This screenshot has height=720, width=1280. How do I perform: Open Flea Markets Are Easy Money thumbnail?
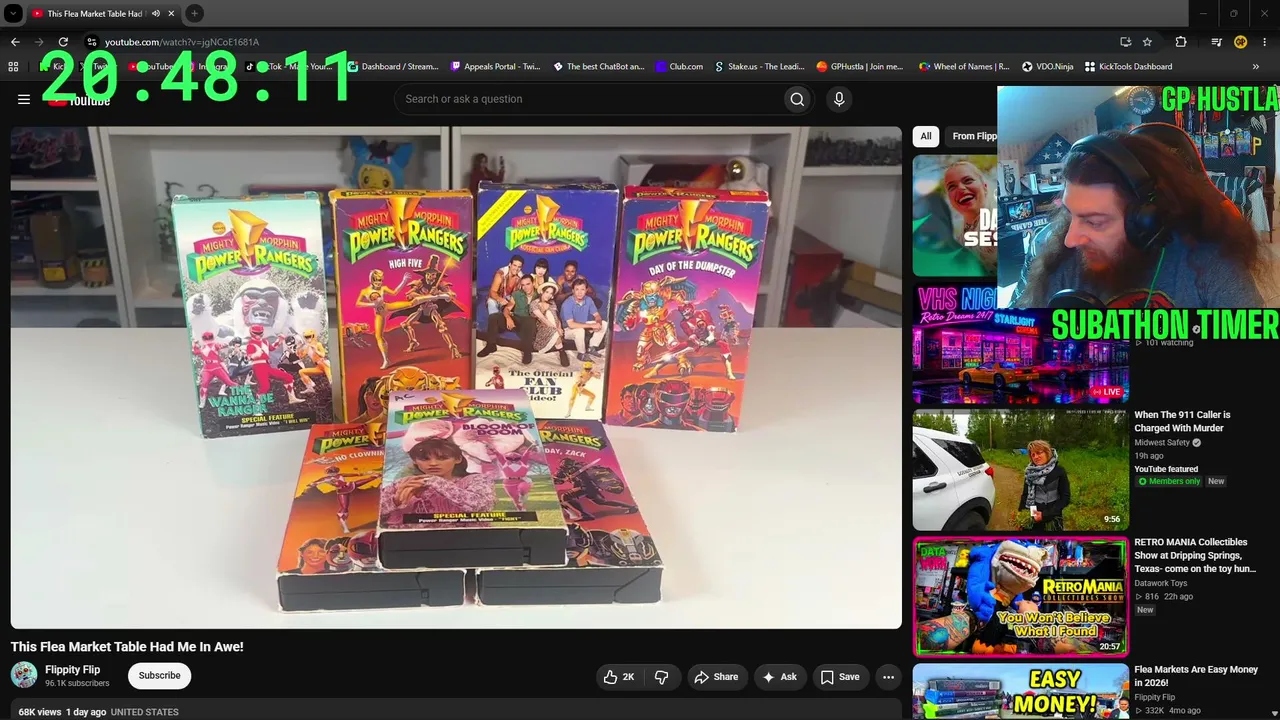1020,692
